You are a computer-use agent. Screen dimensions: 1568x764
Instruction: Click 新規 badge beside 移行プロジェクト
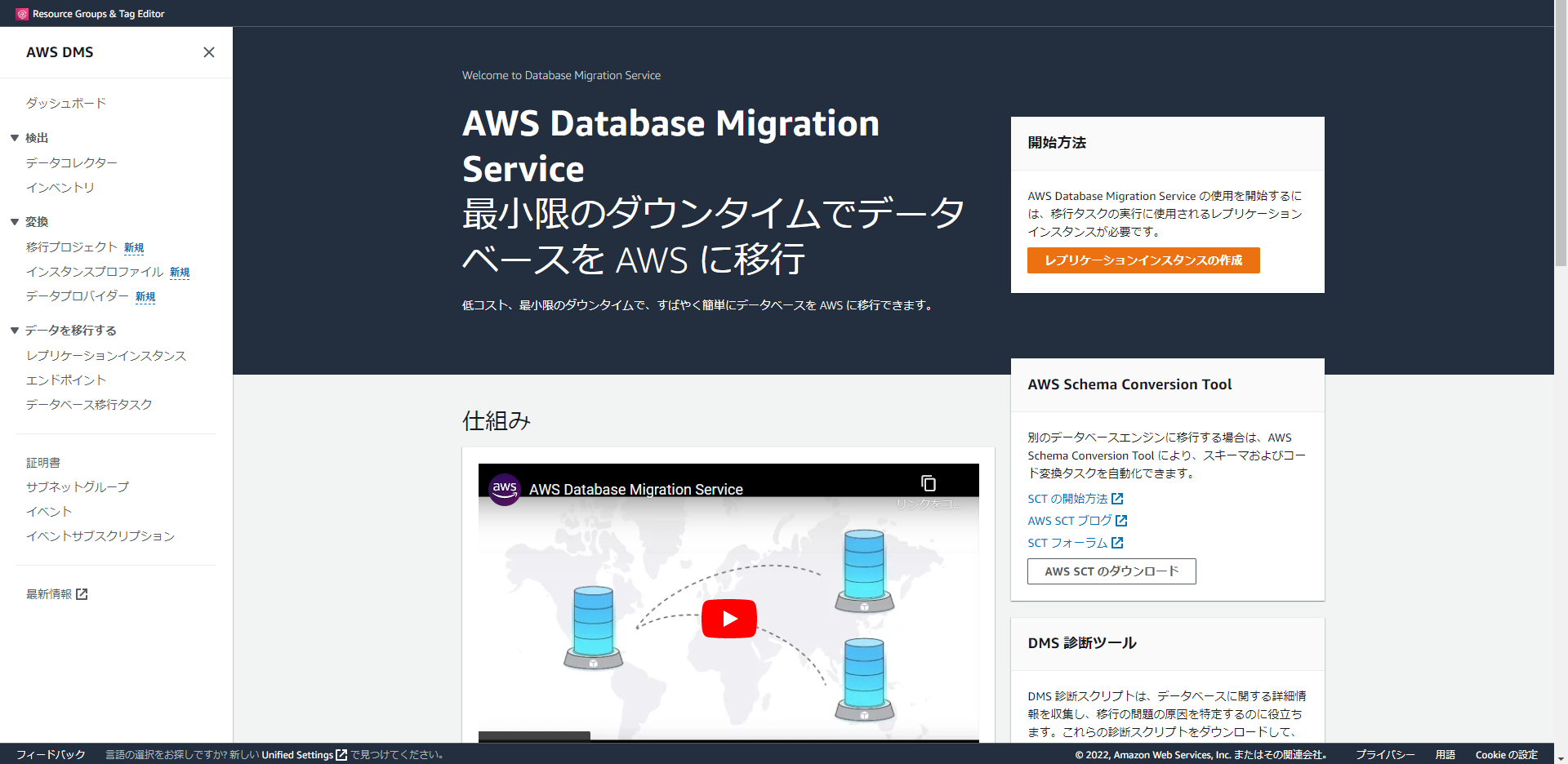(134, 248)
